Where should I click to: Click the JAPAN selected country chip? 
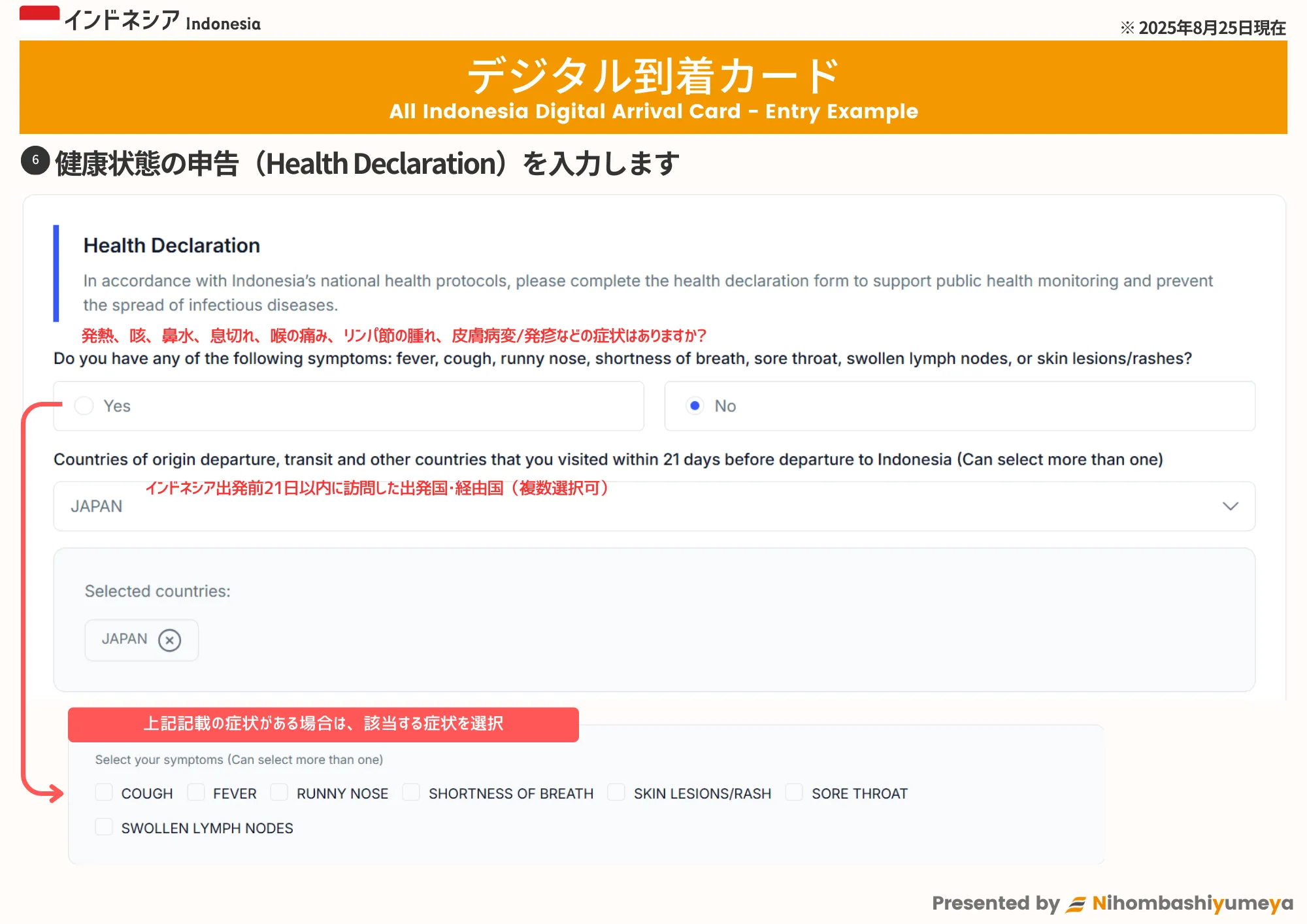coord(124,639)
